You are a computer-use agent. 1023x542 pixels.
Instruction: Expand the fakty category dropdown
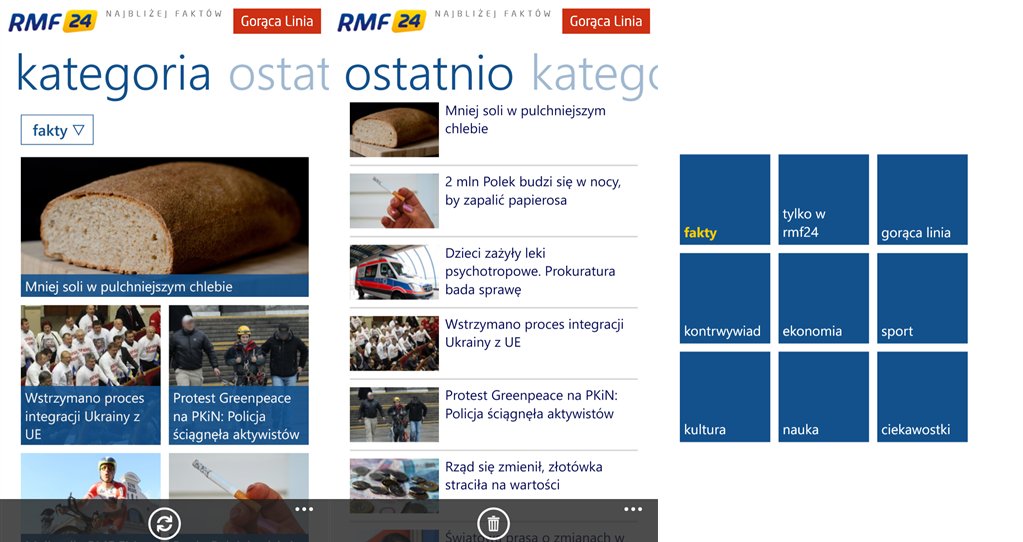point(57,130)
